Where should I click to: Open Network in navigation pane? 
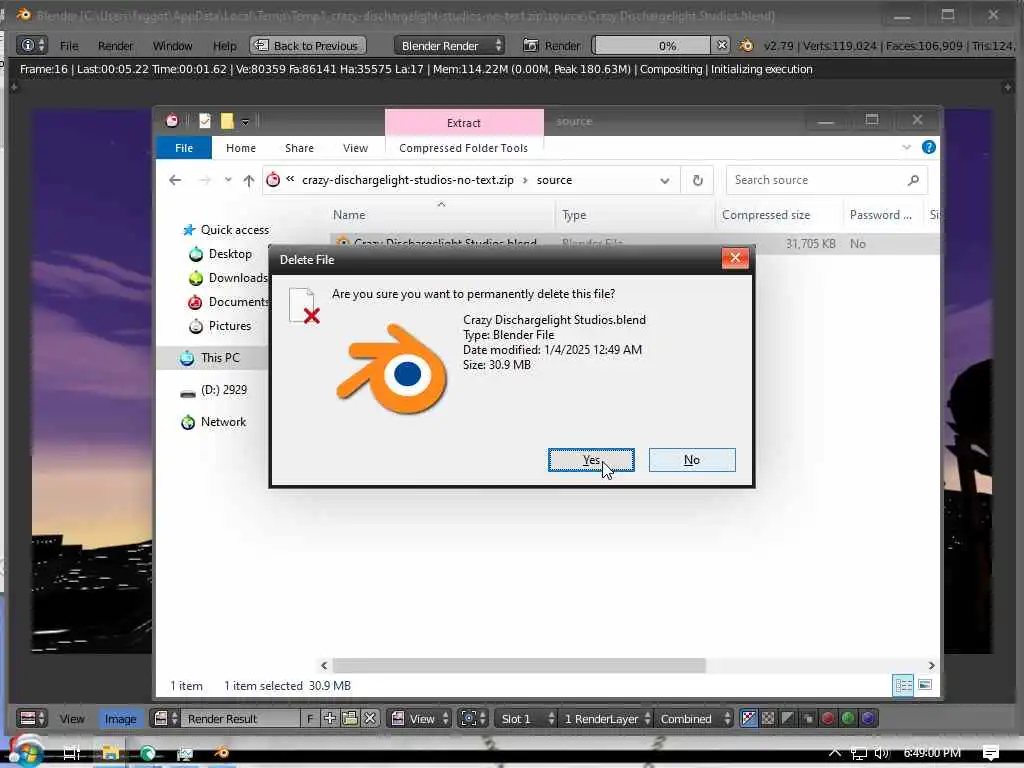214,422
